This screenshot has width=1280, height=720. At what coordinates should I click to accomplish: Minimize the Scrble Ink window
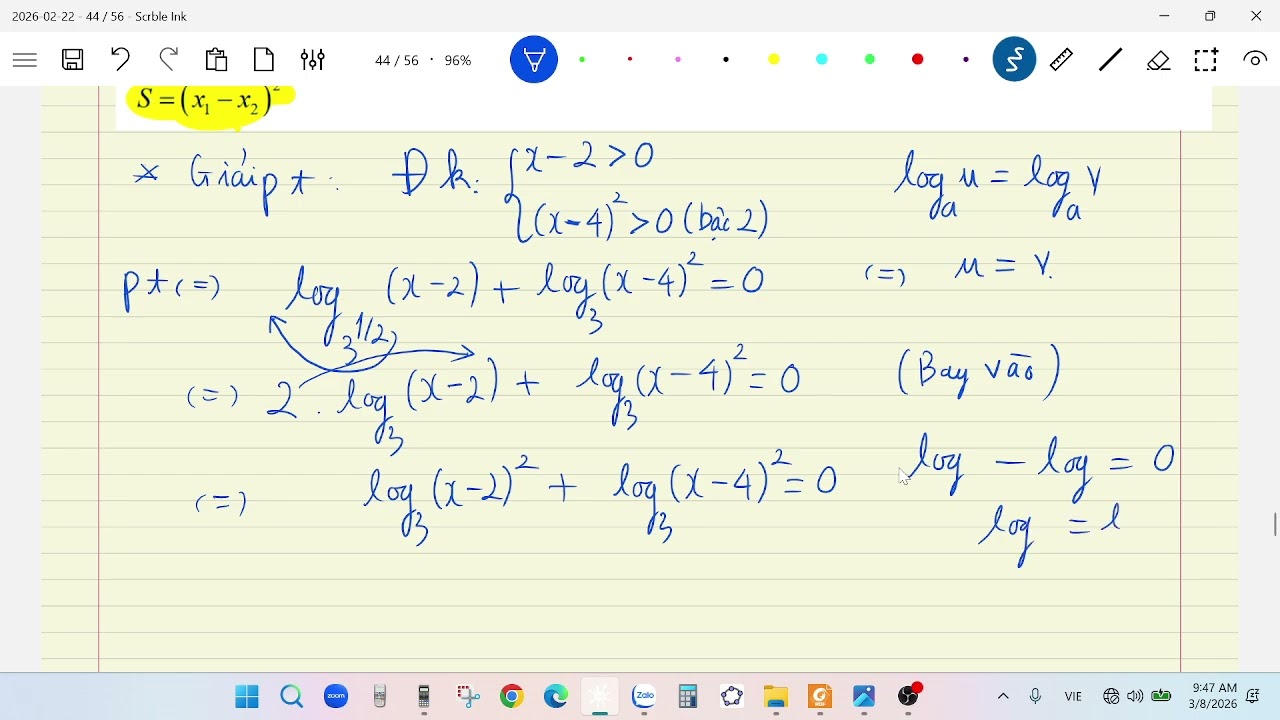(1165, 16)
